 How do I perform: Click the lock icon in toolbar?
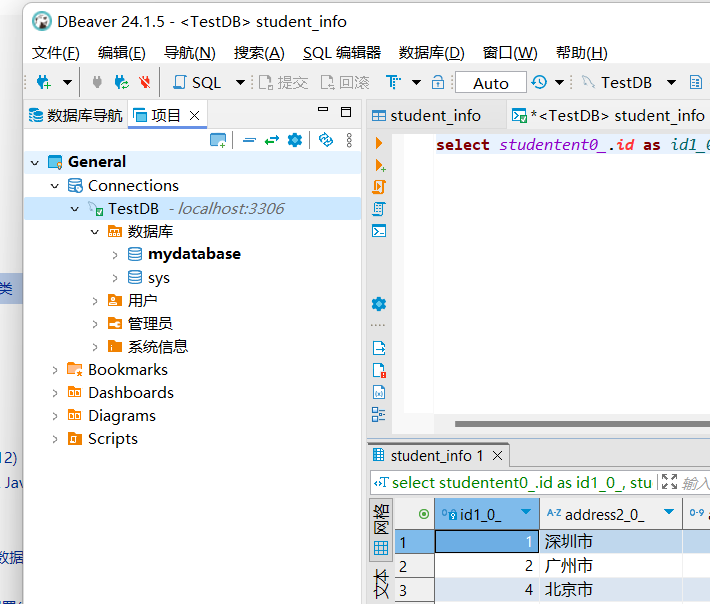(438, 82)
